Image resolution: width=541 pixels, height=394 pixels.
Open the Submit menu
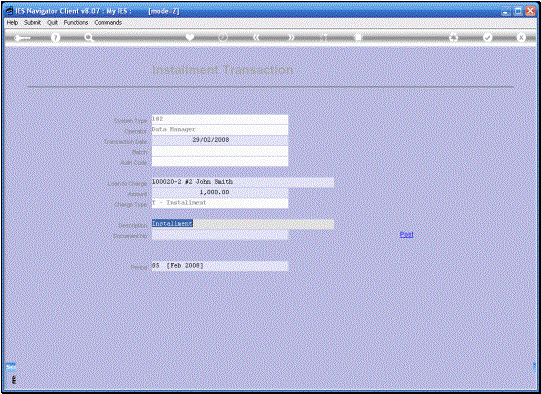click(32, 22)
